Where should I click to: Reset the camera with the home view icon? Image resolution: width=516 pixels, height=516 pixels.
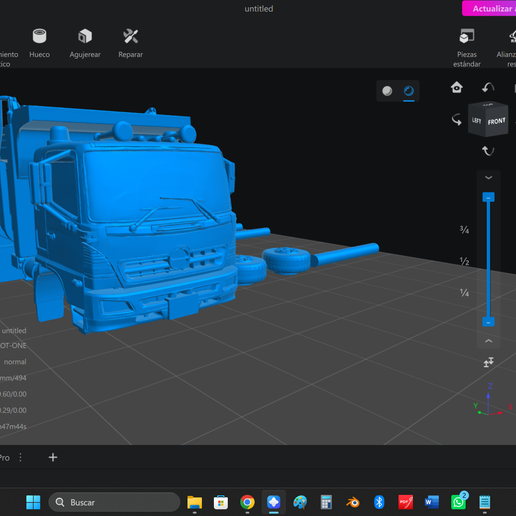[x=456, y=87]
